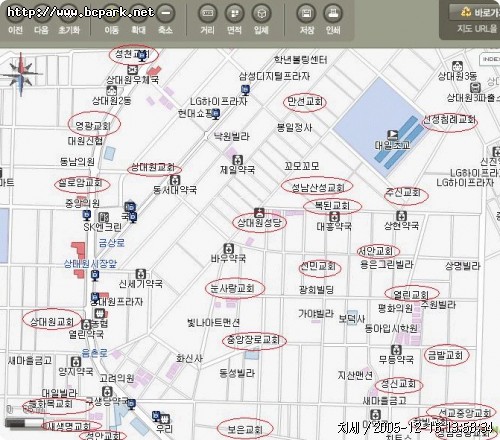Click the 정신교회 label
Screen dimensions: 500x440
pyautogui.click(x=398, y=384)
